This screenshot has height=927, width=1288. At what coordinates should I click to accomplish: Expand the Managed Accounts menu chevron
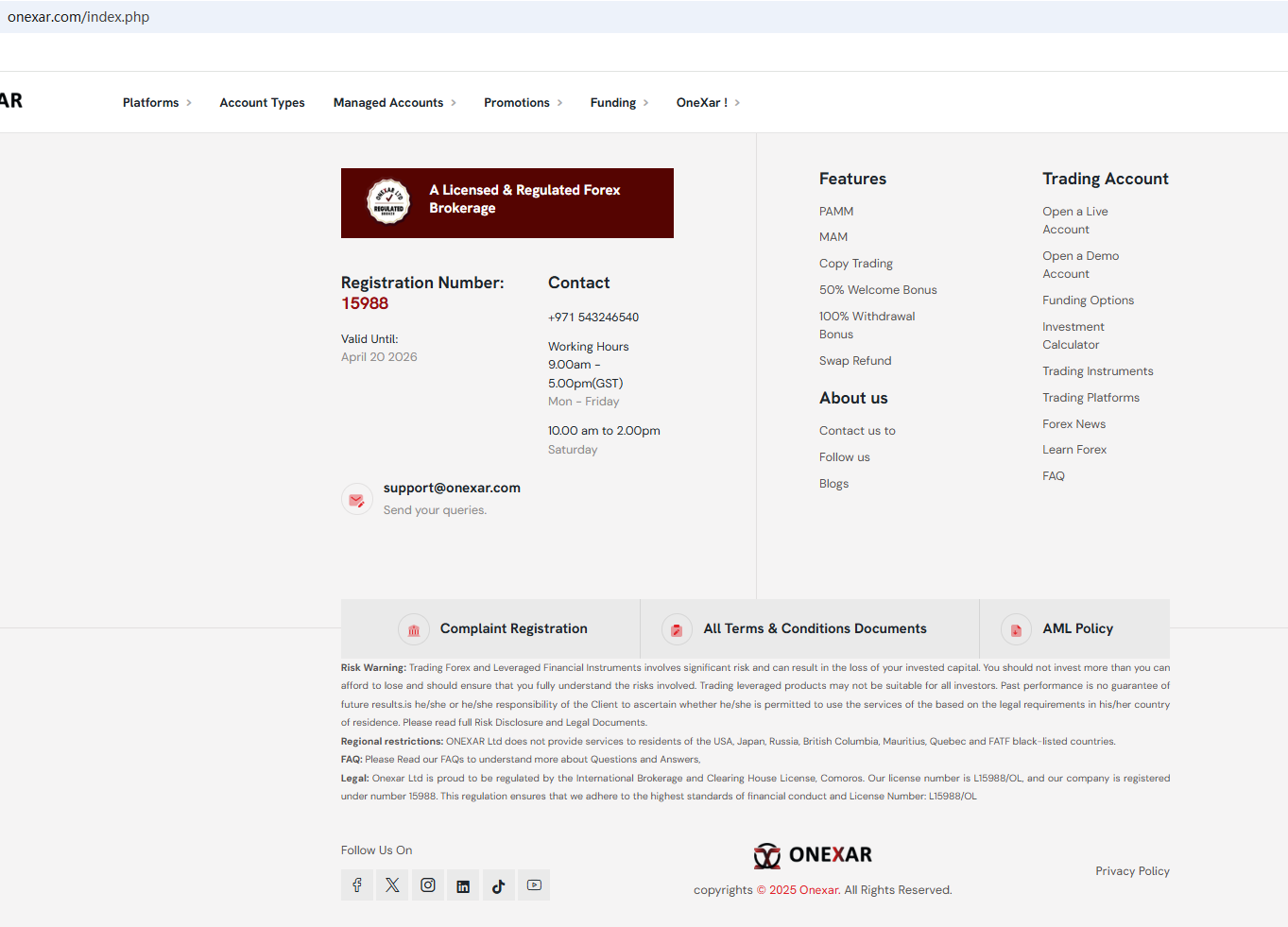[x=454, y=103]
